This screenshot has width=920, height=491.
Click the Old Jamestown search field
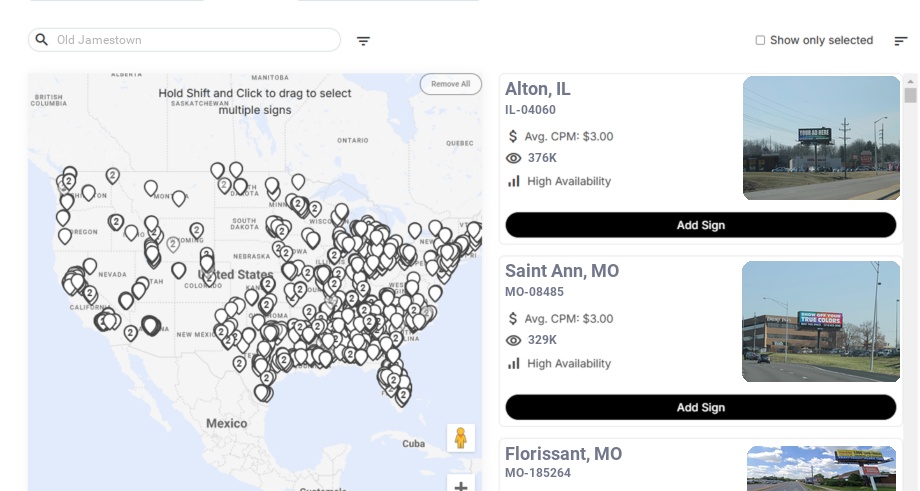190,40
